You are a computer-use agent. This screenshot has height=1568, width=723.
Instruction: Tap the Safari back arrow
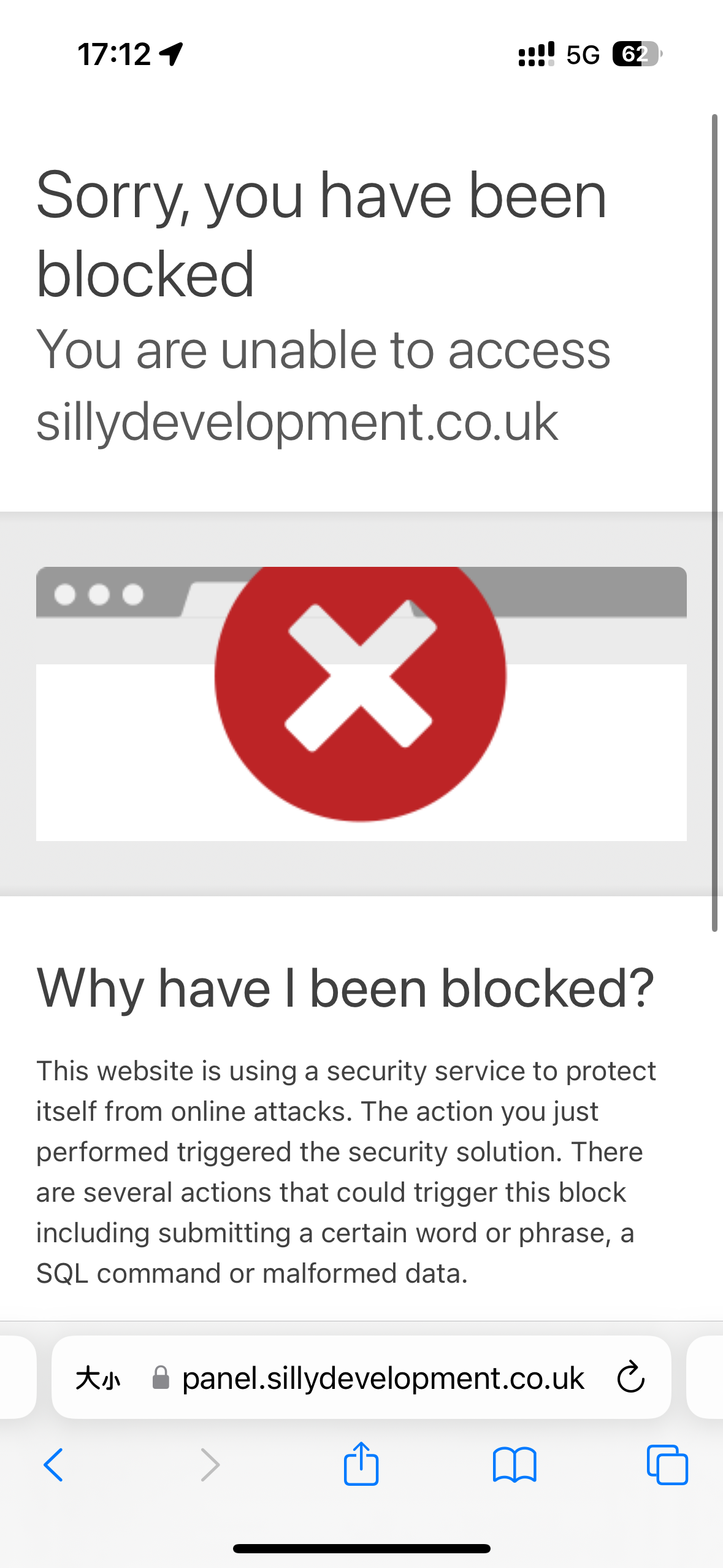(53, 1465)
